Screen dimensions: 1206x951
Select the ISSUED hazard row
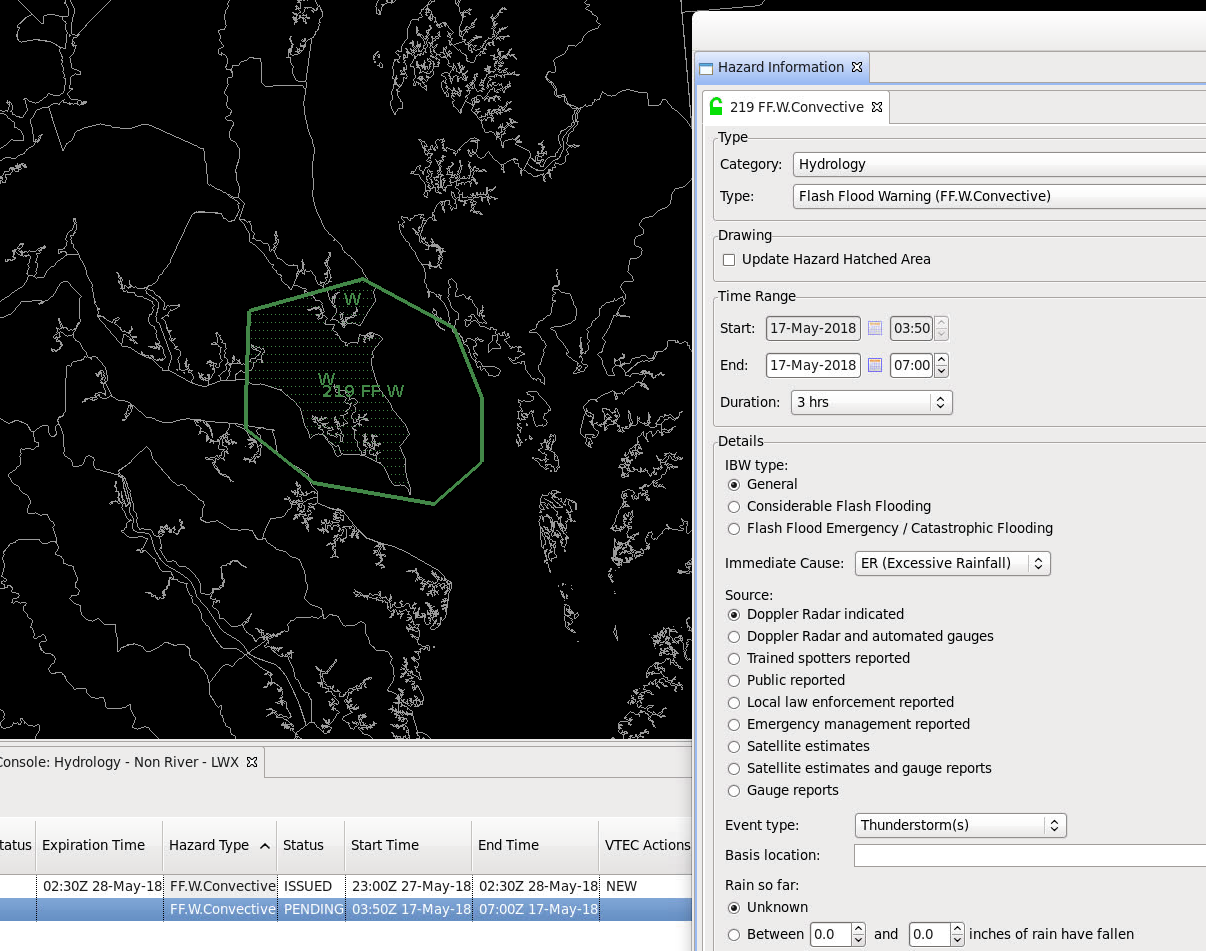(x=345, y=887)
